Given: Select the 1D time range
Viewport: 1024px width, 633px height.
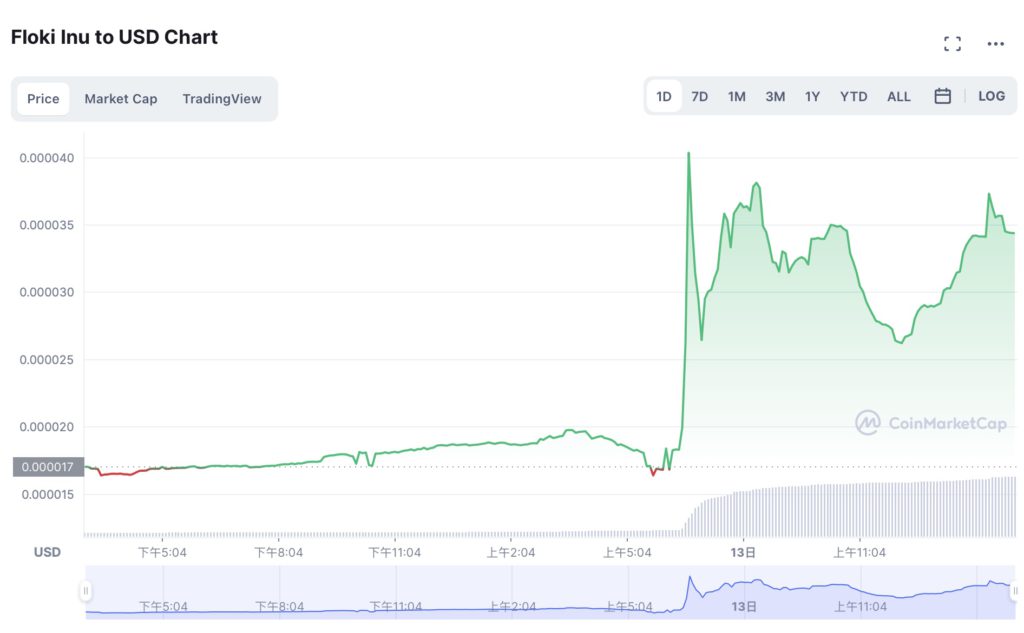Looking at the screenshot, I should tap(664, 97).
